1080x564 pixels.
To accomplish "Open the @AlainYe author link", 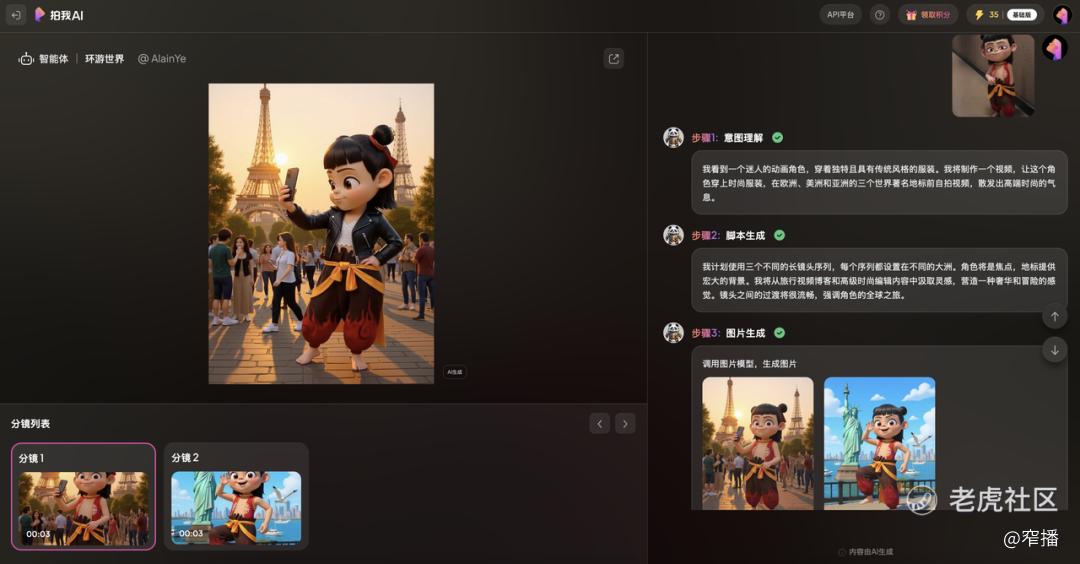I will pos(162,59).
